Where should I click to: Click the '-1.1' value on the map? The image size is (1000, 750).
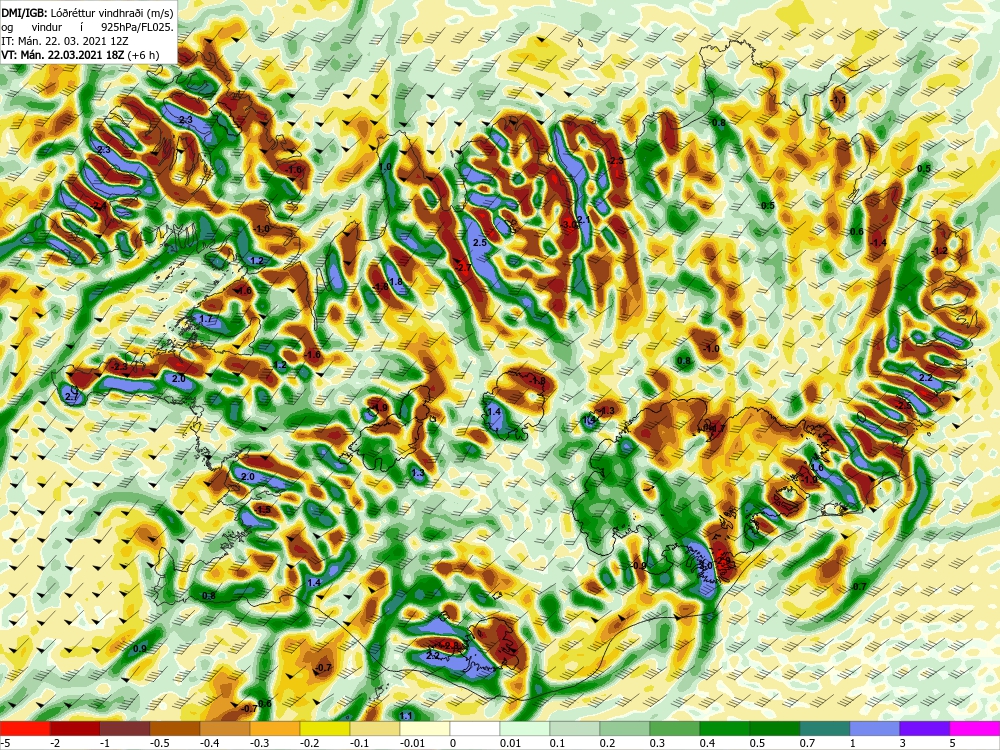[838, 100]
